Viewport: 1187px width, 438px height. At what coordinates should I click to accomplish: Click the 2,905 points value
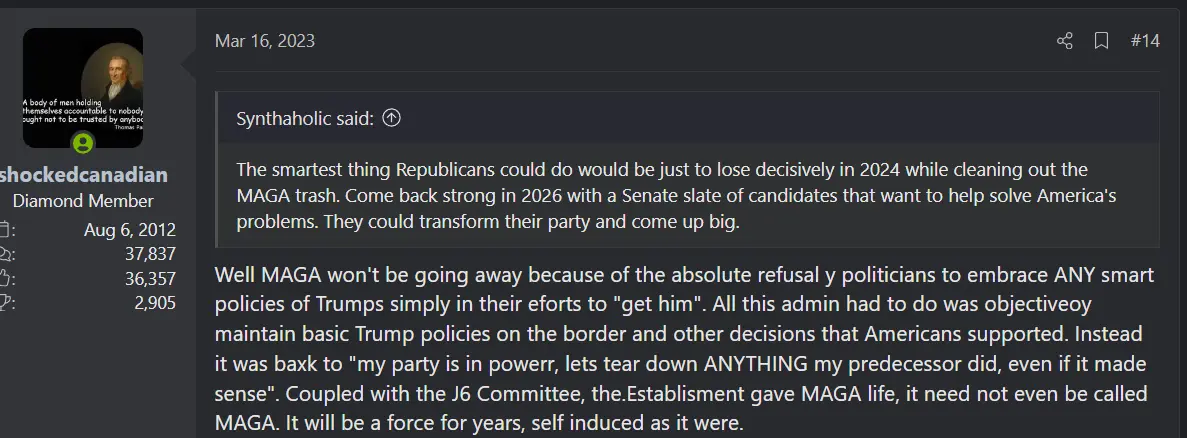coord(154,301)
